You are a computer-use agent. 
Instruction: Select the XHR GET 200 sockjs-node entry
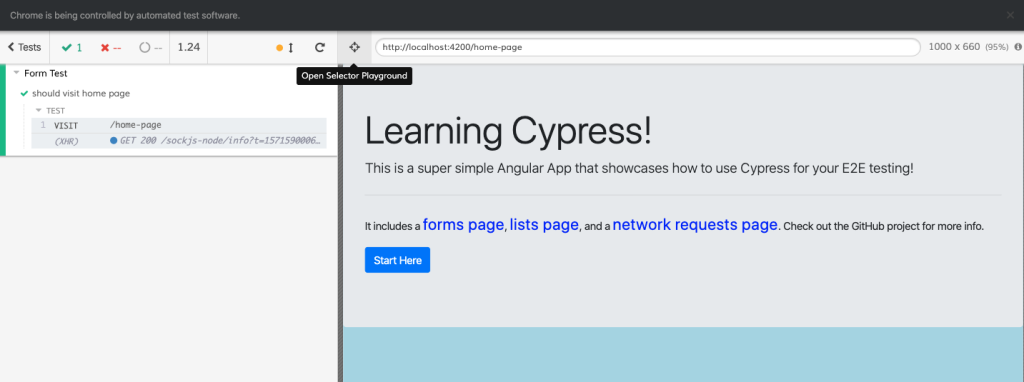179,140
